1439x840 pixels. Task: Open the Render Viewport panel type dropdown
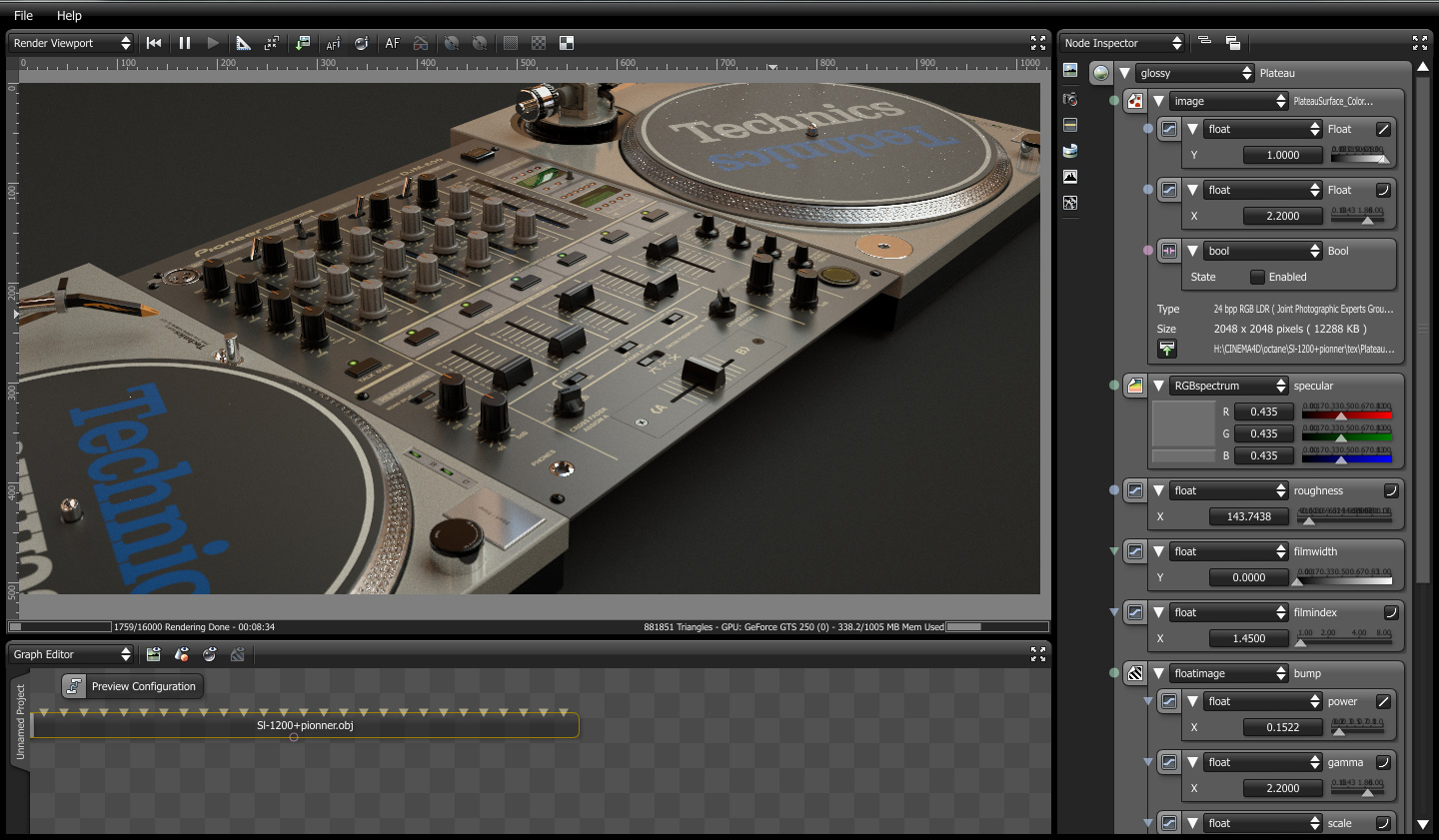pyautogui.click(x=71, y=43)
